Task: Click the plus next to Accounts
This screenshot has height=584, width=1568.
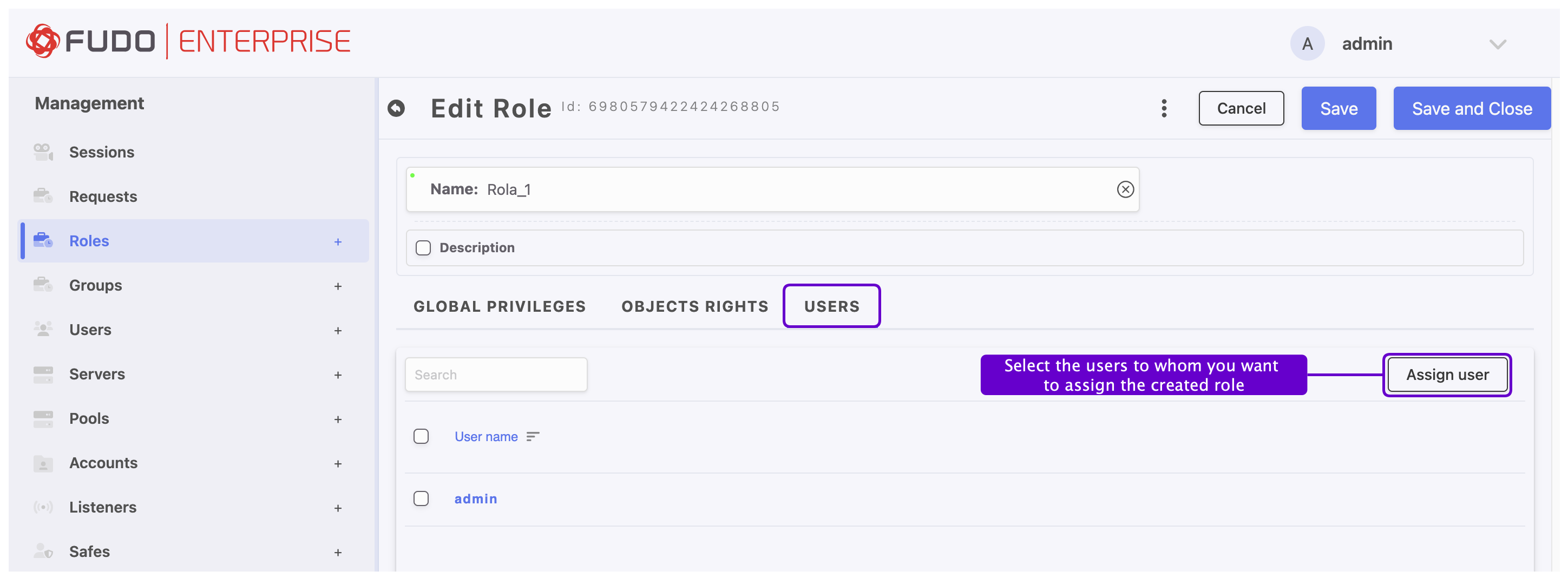Action: point(338,463)
